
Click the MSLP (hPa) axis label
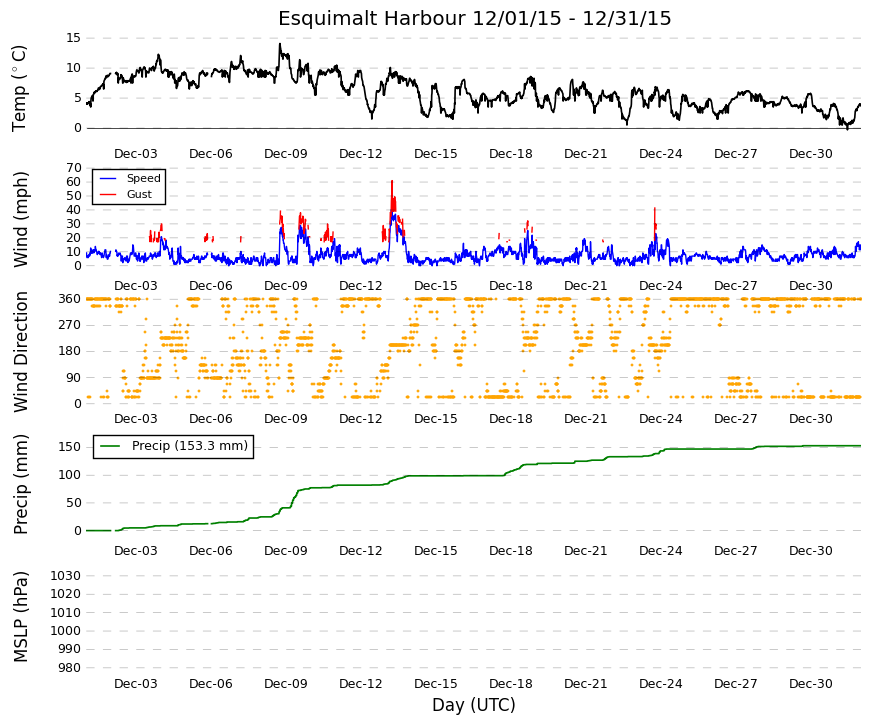tap(20, 617)
